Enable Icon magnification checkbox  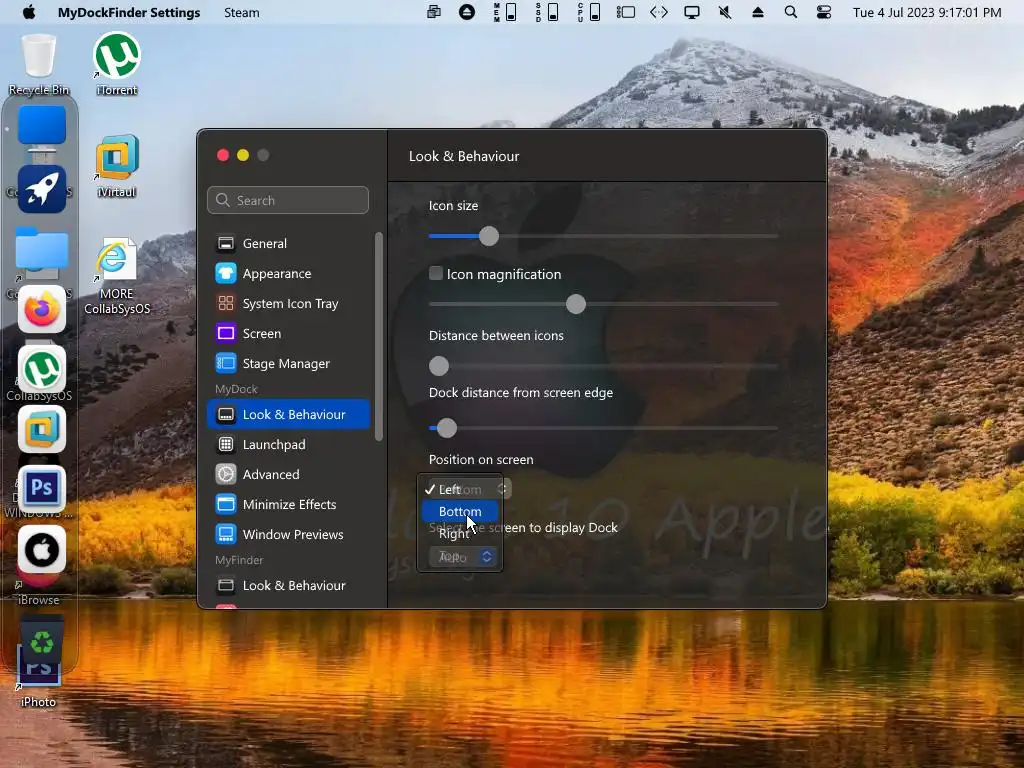436,274
